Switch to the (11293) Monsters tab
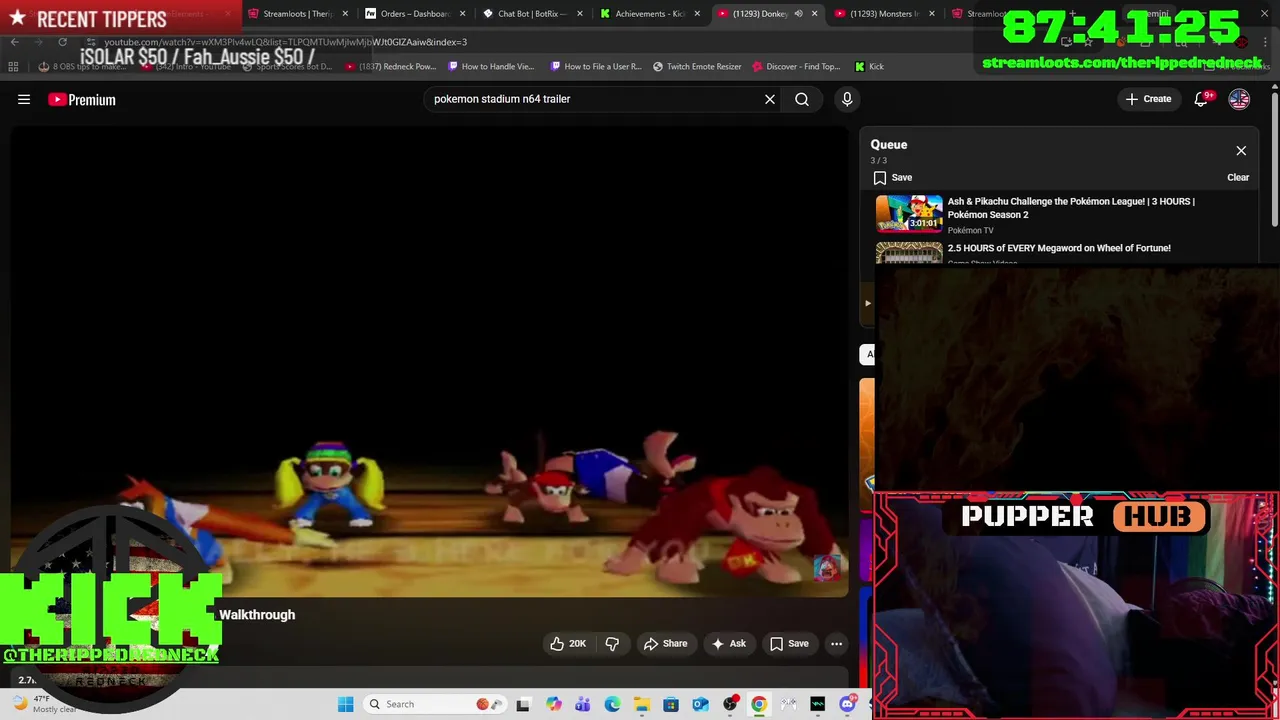This screenshot has height=720, width=1280. [x=883, y=14]
